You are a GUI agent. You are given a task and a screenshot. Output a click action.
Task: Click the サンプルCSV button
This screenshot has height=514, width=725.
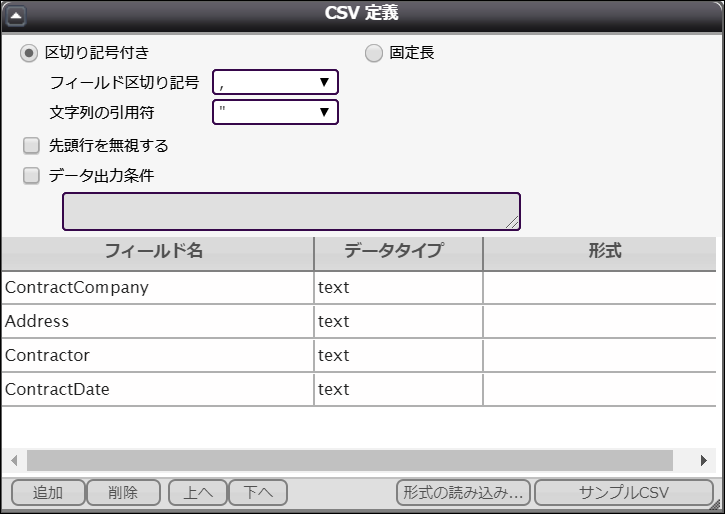624,493
